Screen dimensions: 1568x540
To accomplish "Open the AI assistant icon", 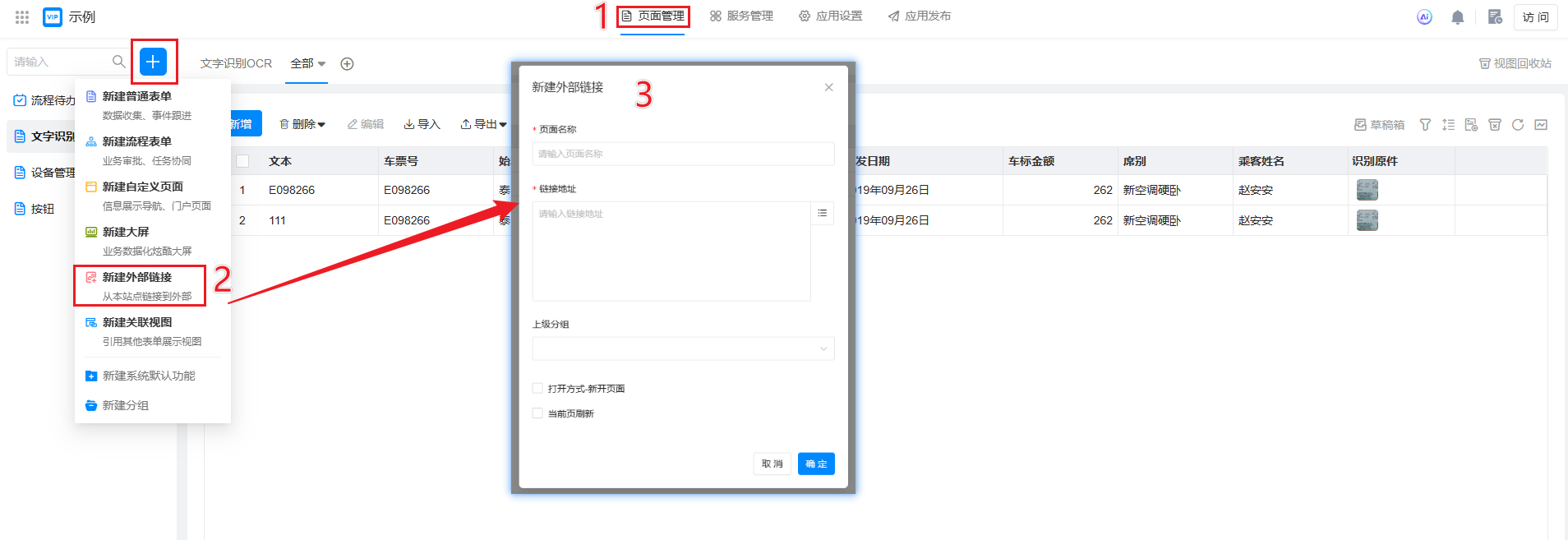I will (x=1424, y=17).
